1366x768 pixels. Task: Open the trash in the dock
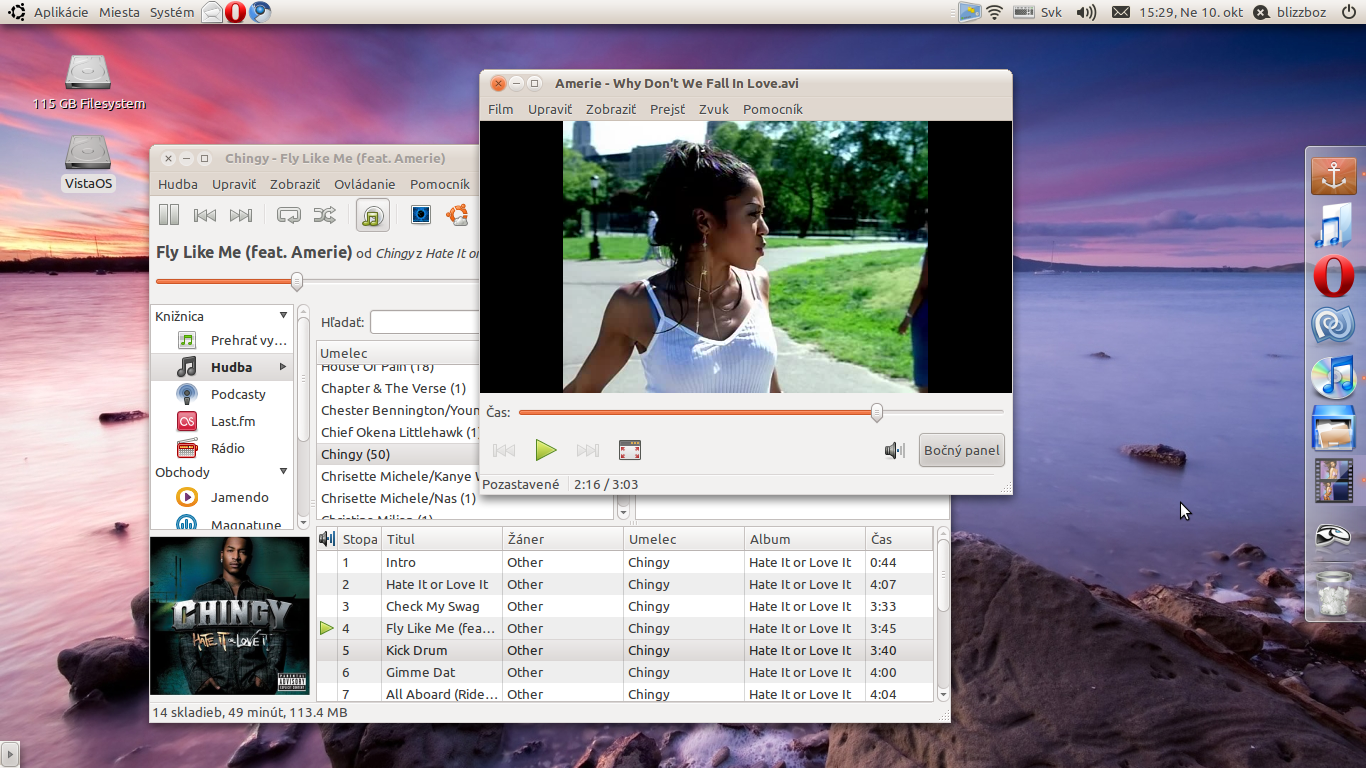[1334, 593]
